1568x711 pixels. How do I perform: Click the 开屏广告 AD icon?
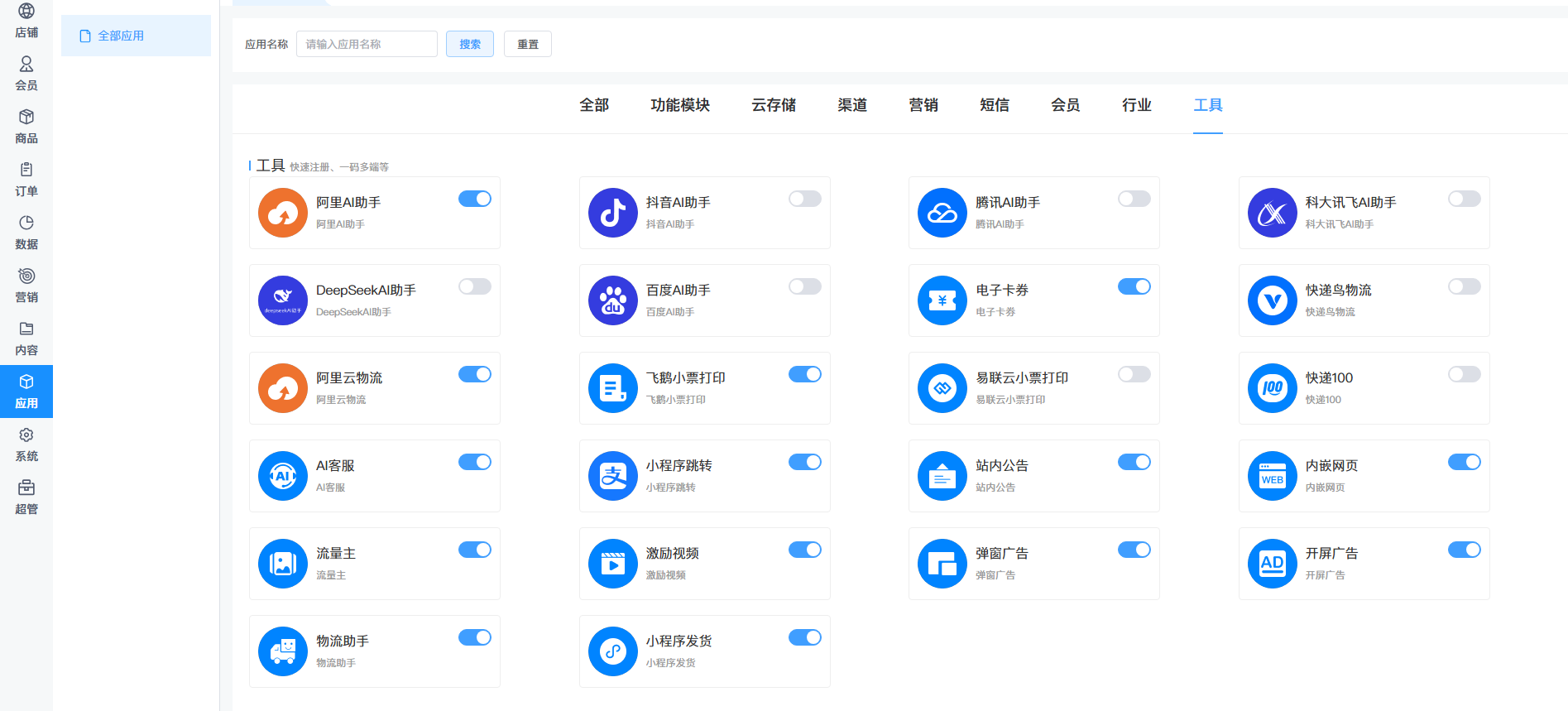point(1273,564)
